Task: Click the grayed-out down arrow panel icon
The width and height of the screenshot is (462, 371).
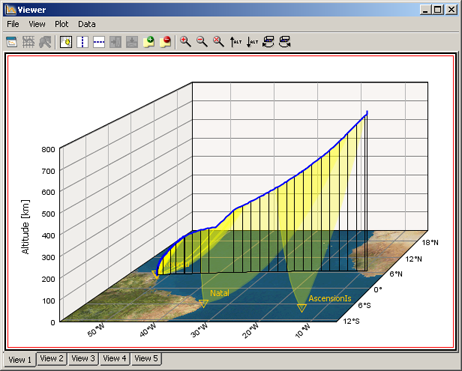Action: [x=132, y=42]
